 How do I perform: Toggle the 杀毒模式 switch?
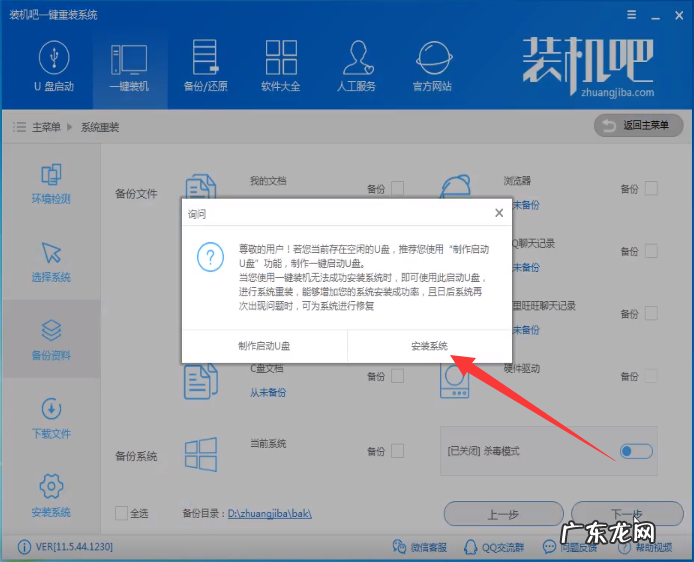(x=636, y=451)
